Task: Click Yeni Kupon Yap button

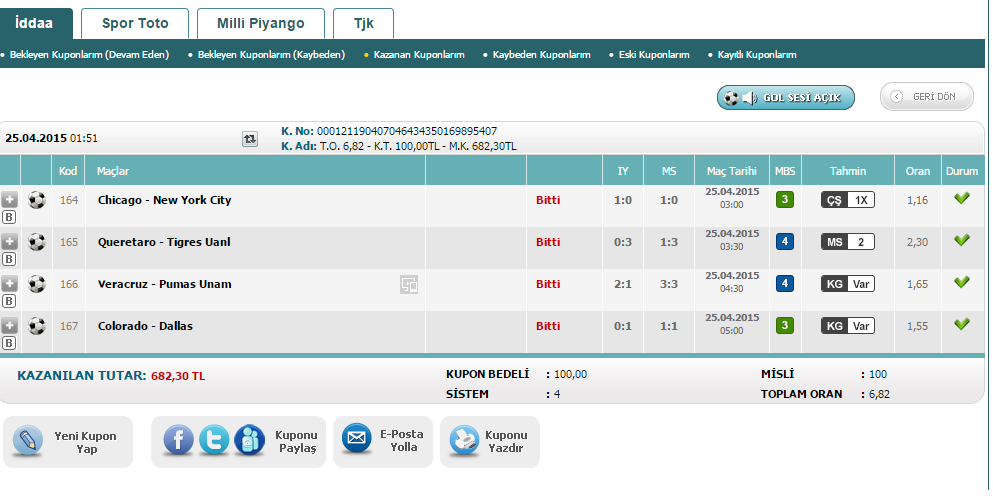Action: [x=68, y=442]
